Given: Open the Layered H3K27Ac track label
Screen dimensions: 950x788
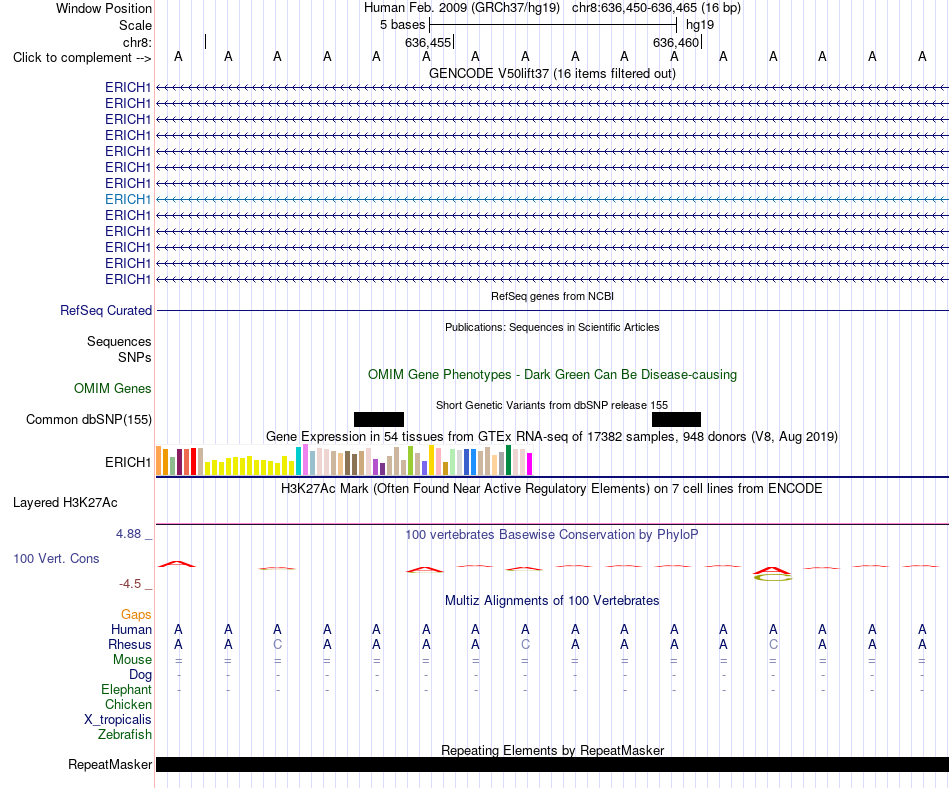Looking at the screenshot, I should point(65,502).
